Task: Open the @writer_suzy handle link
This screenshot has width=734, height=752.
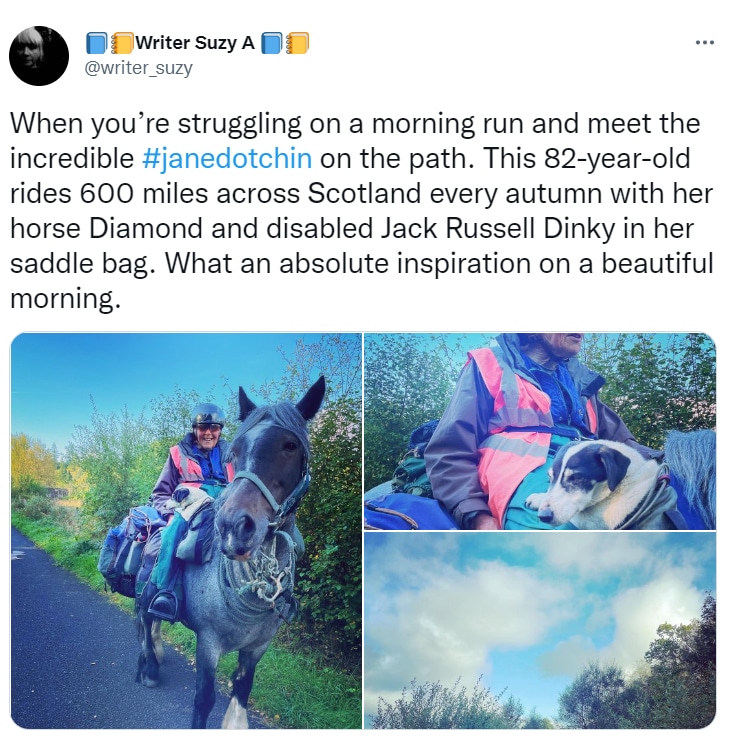Action: pos(138,68)
